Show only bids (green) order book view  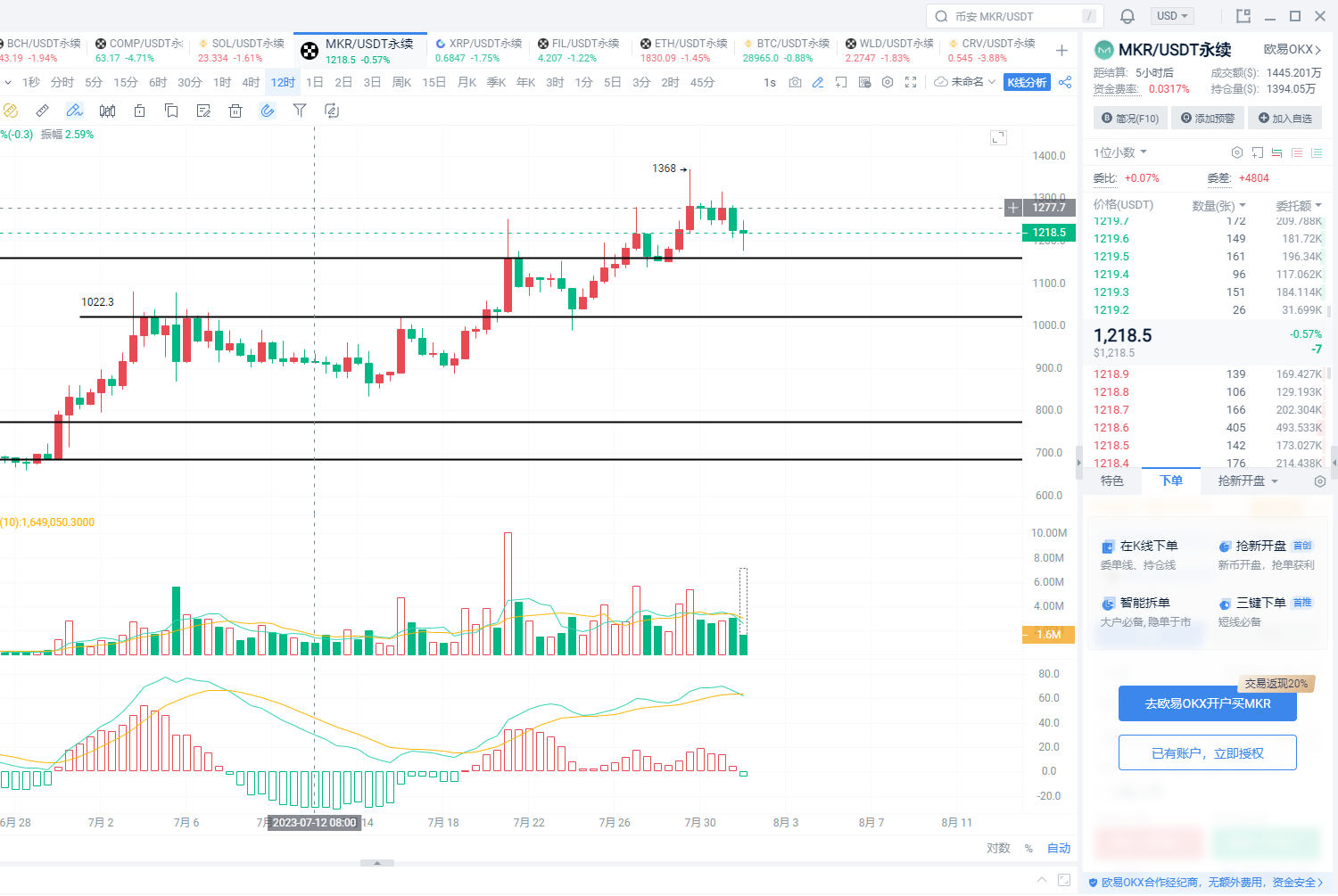[1317, 152]
